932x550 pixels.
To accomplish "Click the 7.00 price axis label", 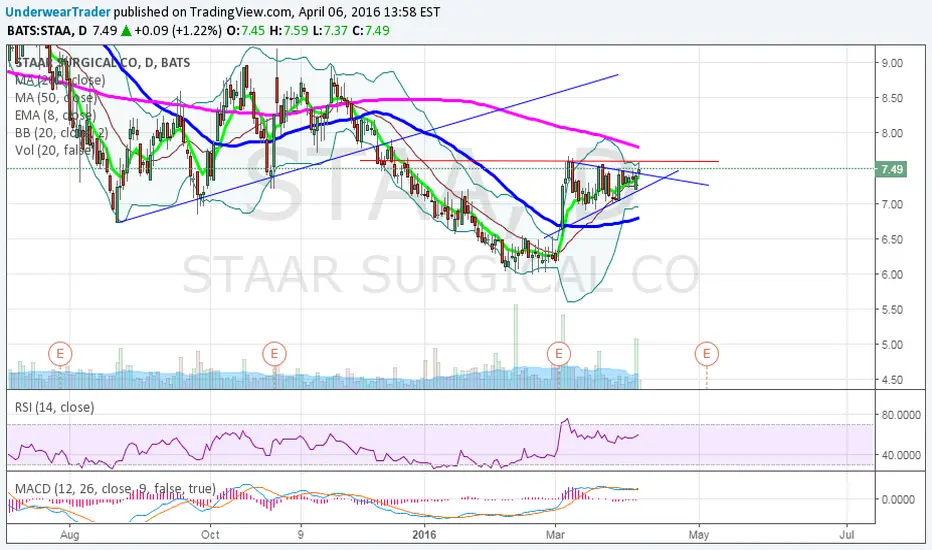I will (x=892, y=204).
